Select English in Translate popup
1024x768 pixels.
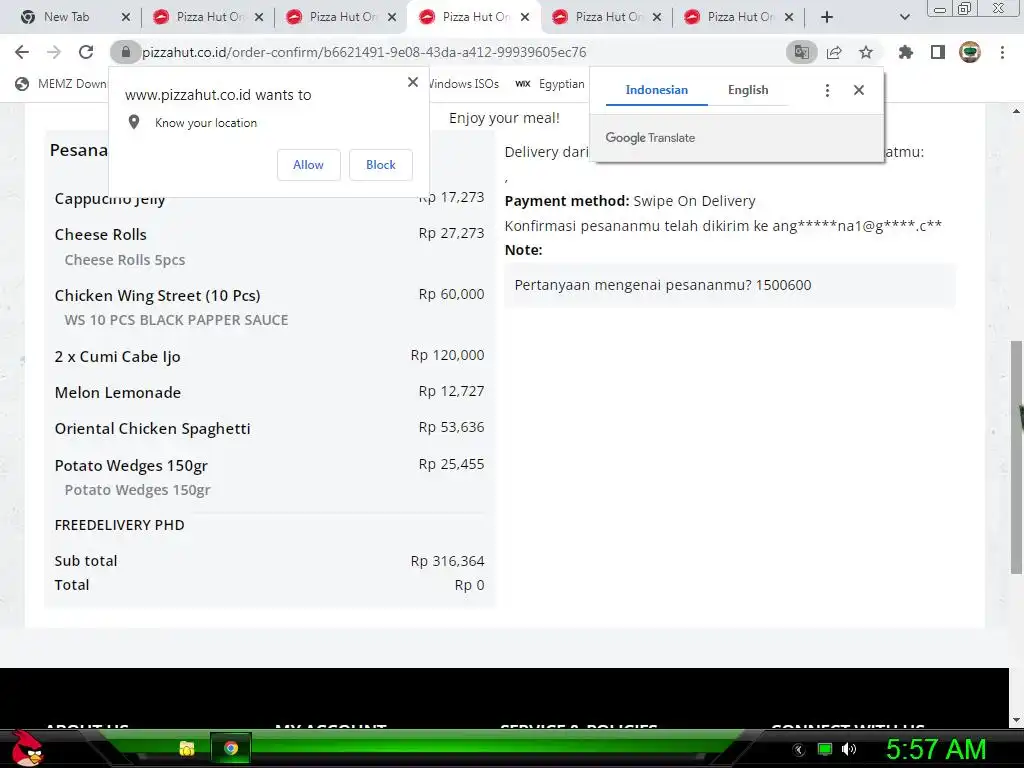(748, 90)
